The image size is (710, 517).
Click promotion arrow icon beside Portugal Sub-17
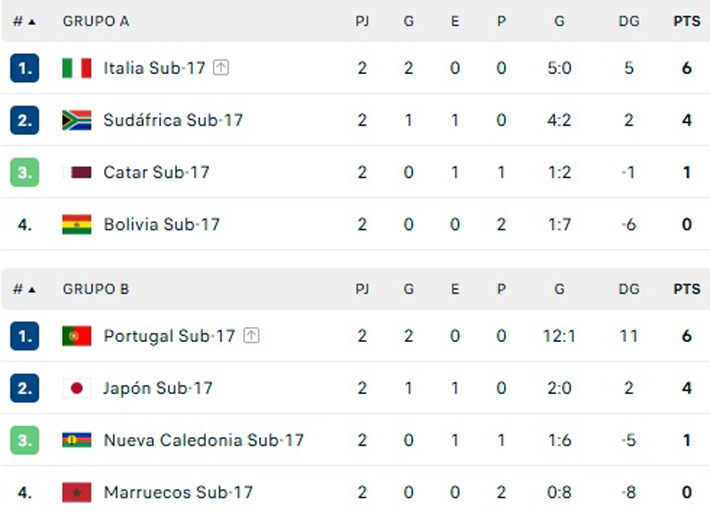[x=252, y=336]
